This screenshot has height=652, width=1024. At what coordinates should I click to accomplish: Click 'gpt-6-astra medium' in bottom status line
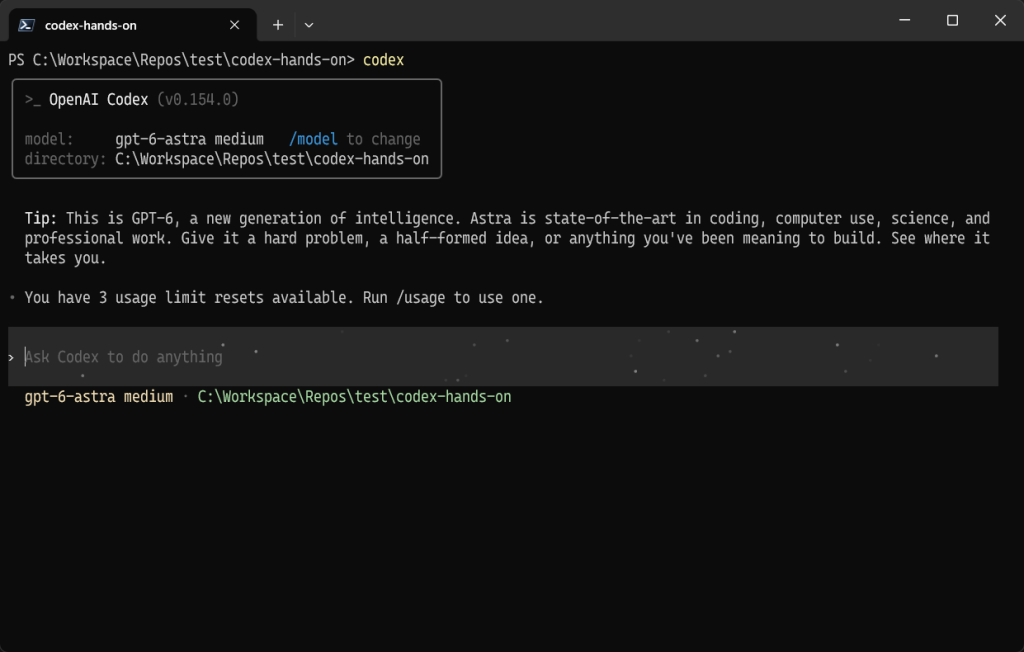click(99, 397)
